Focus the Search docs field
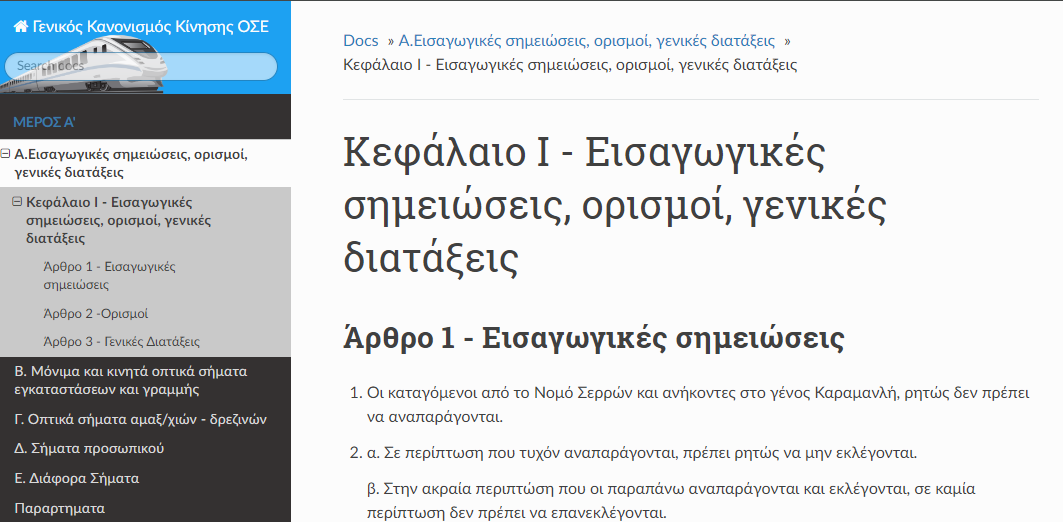 140,66
